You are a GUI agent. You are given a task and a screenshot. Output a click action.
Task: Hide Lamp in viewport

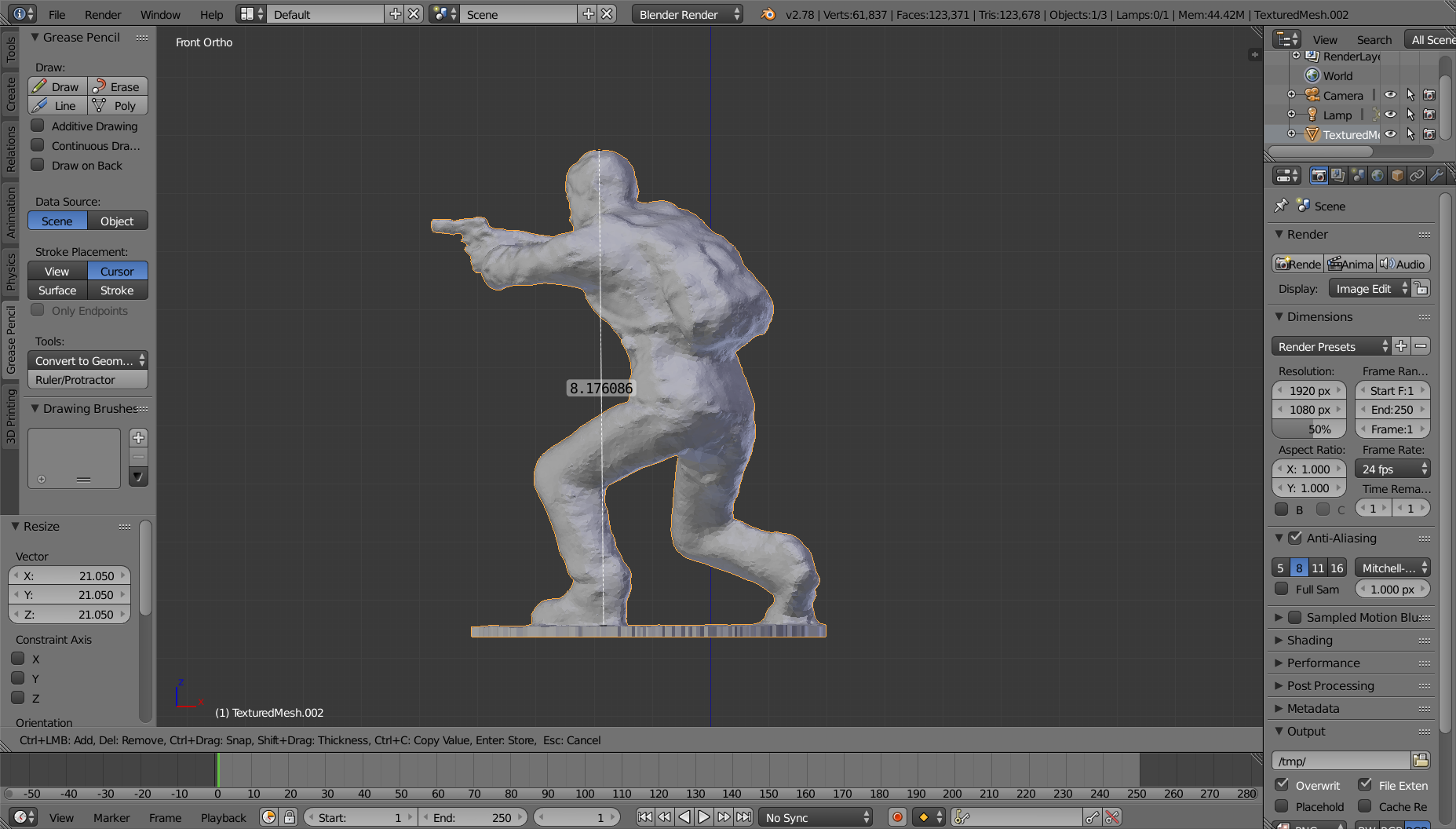pos(1390,115)
